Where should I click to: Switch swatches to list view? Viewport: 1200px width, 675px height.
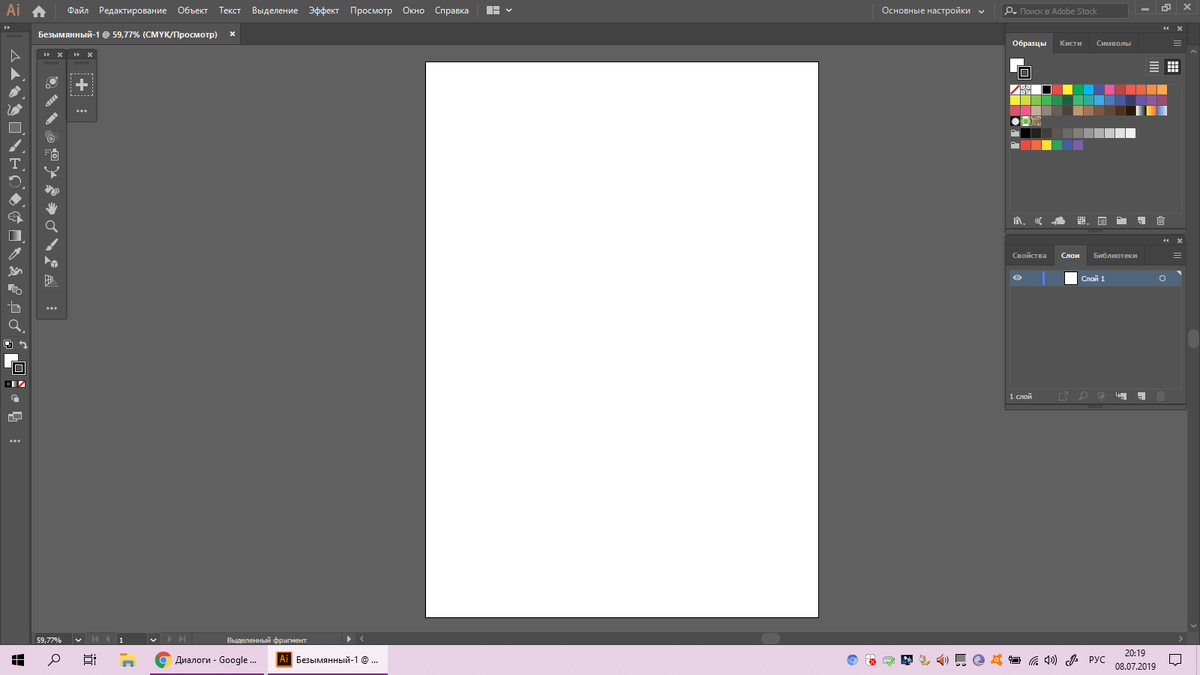1154,67
